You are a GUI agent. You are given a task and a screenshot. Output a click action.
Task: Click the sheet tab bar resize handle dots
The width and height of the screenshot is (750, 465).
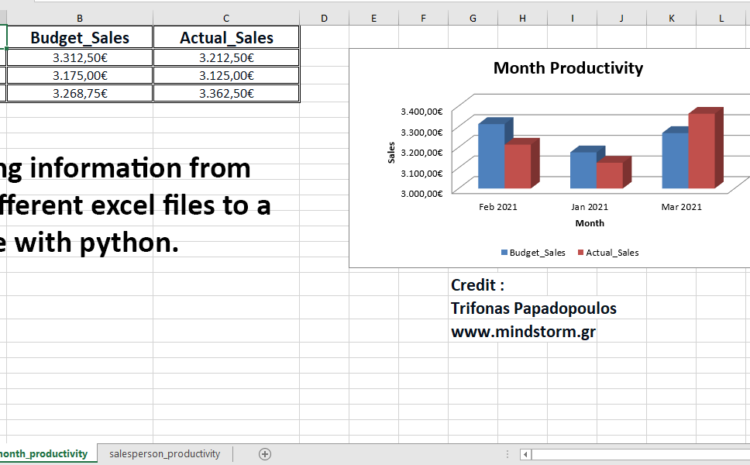click(507, 454)
